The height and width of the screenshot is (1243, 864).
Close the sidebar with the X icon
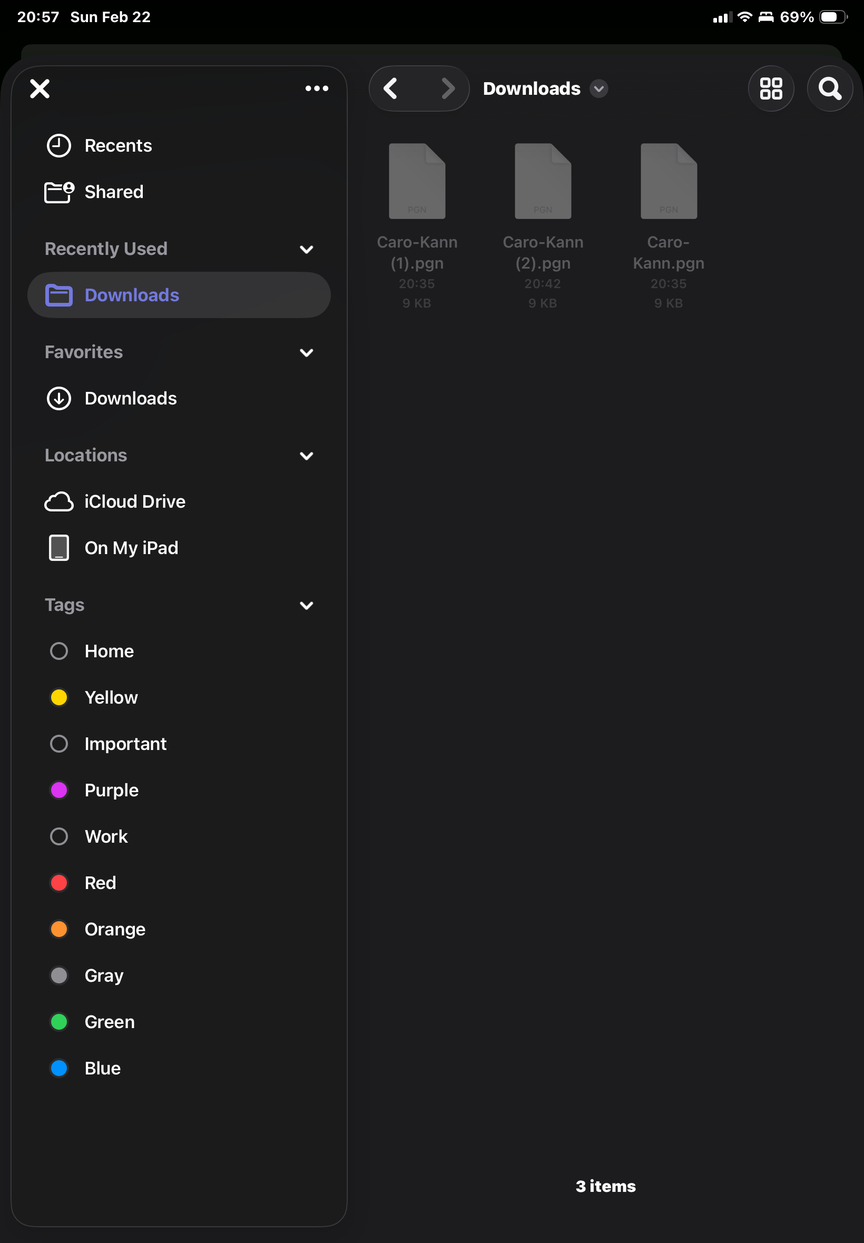pos(40,89)
